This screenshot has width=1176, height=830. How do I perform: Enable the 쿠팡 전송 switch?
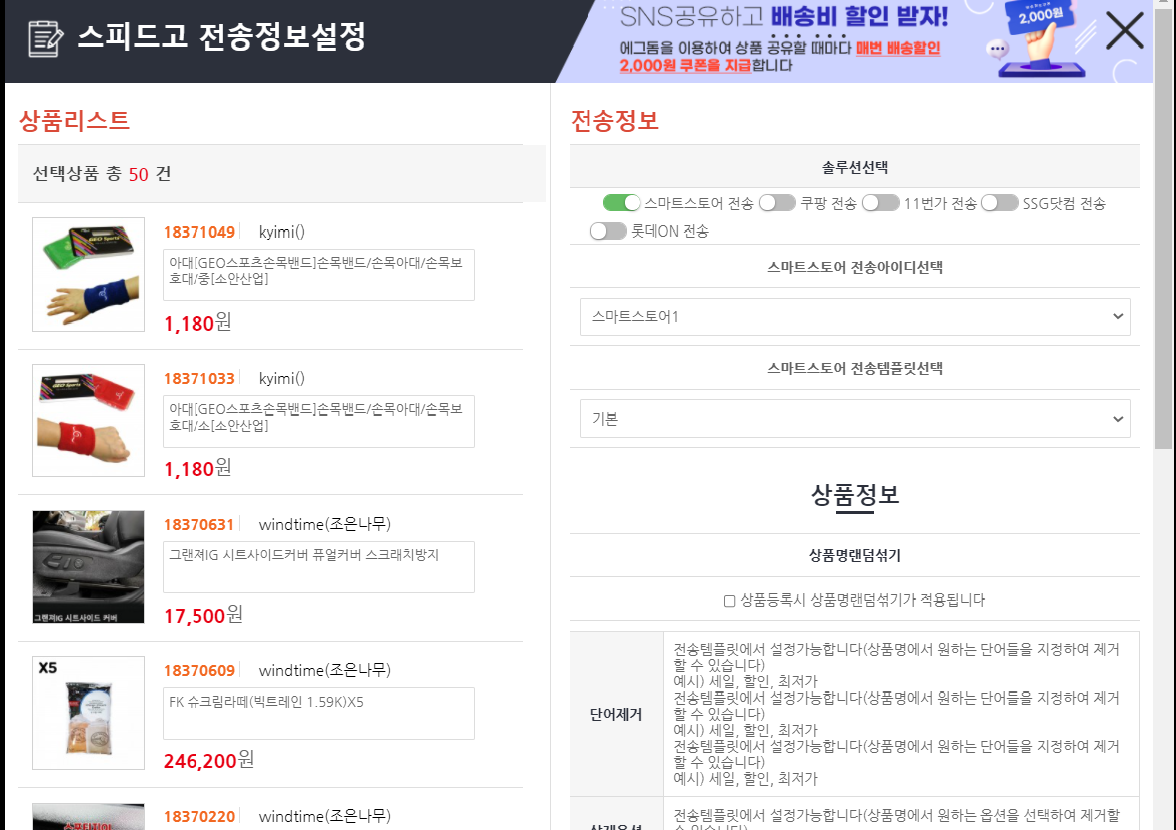coord(777,203)
